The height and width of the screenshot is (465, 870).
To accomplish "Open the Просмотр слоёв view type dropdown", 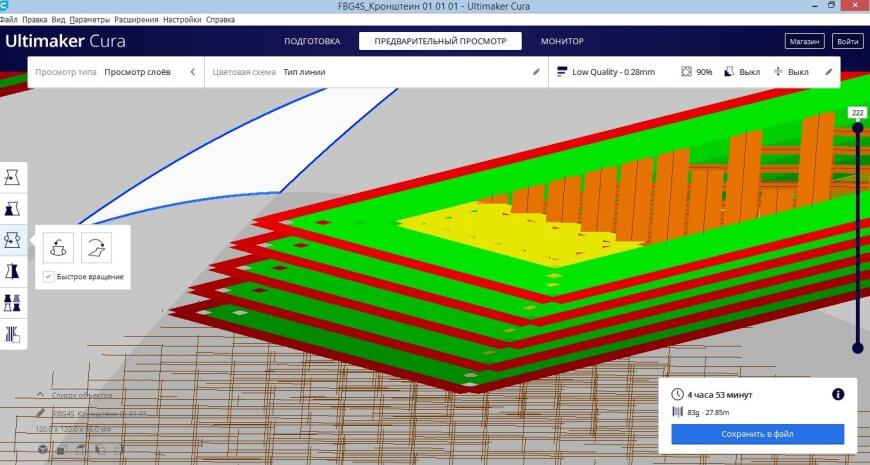I will [116, 72].
